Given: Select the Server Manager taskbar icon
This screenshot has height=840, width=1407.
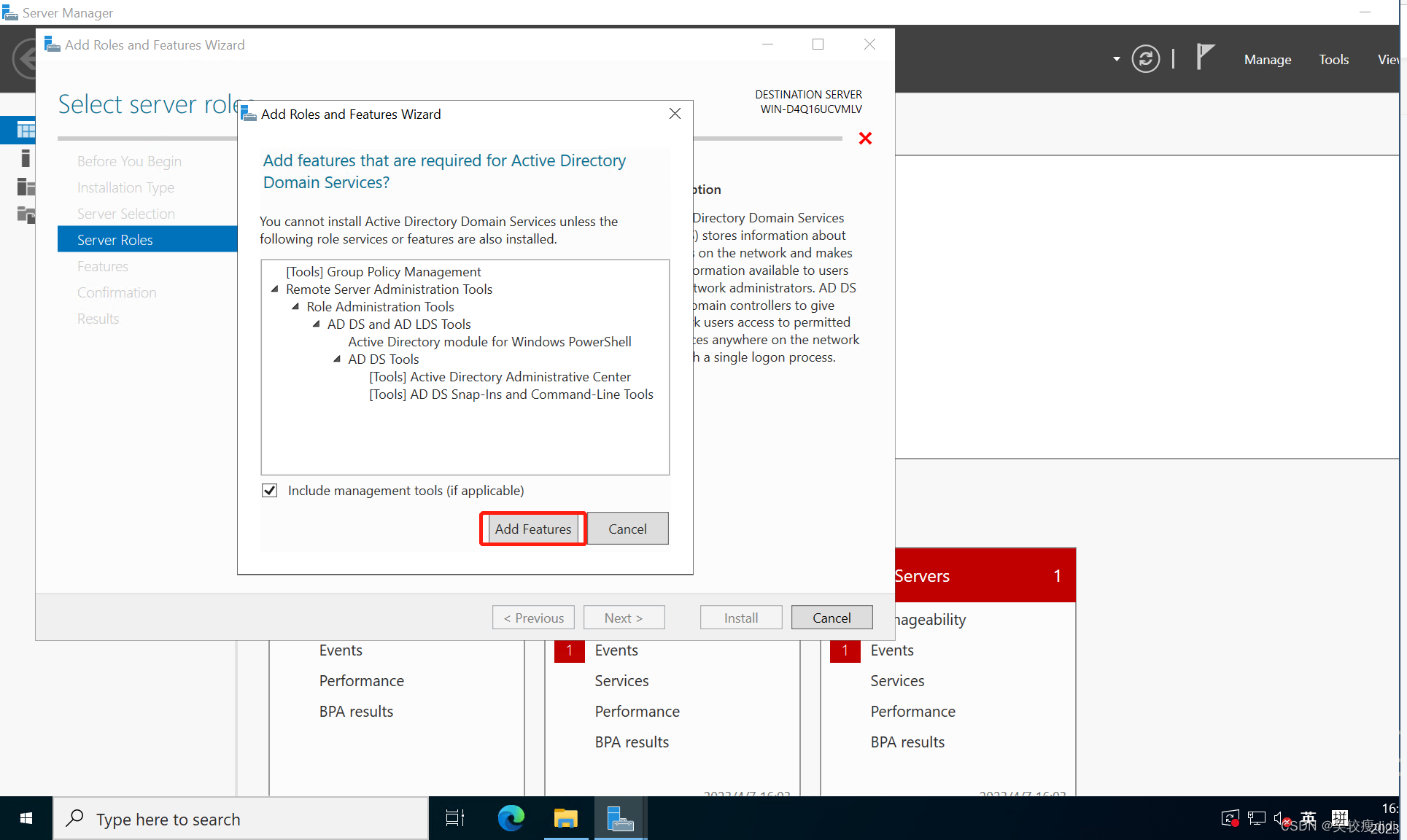Looking at the screenshot, I should tap(619, 818).
